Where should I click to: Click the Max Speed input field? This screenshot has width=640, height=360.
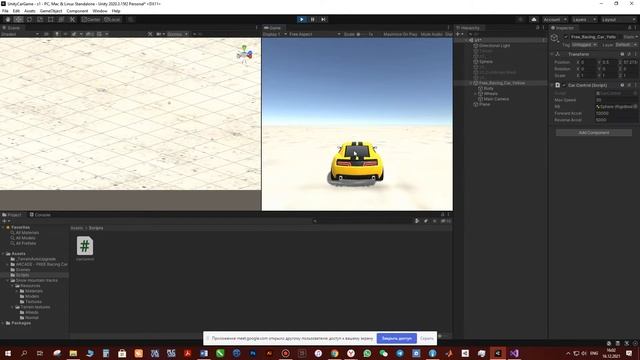tap(616, 100)
